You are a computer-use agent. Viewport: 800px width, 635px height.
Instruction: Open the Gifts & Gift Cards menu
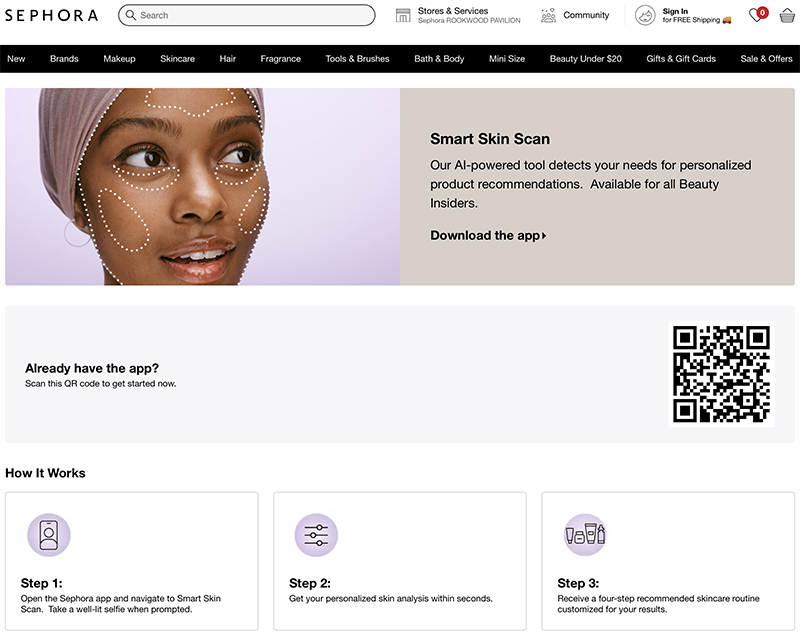click(681, 59)
